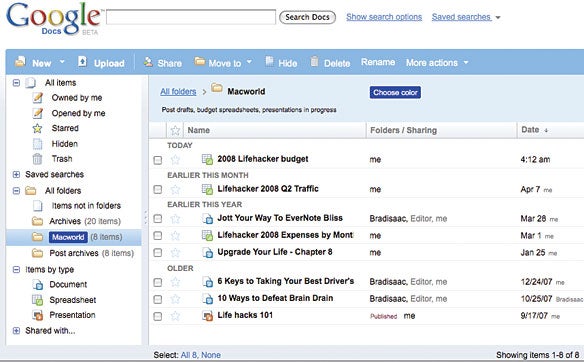Viewport: 584px width, 362px height.
Task: Expand the Saved searches tree node
Action: point(16,174)
